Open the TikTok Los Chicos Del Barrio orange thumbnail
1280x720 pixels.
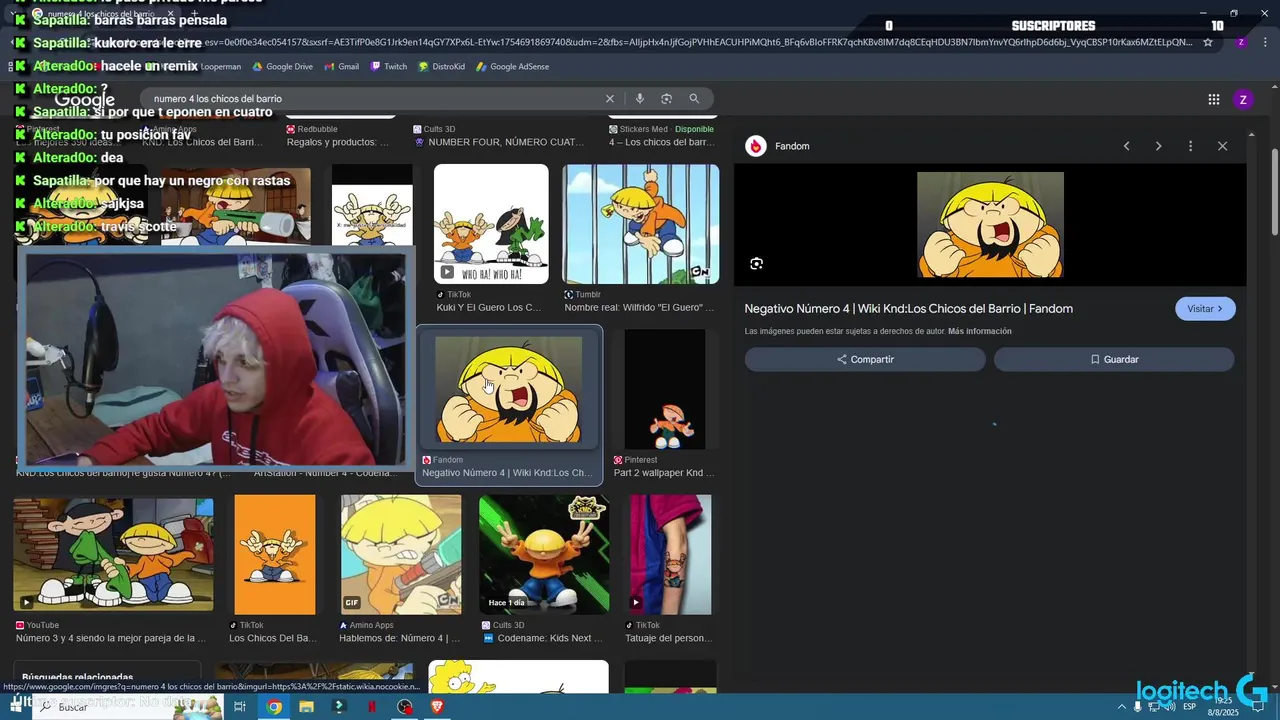tap(275, 554)
